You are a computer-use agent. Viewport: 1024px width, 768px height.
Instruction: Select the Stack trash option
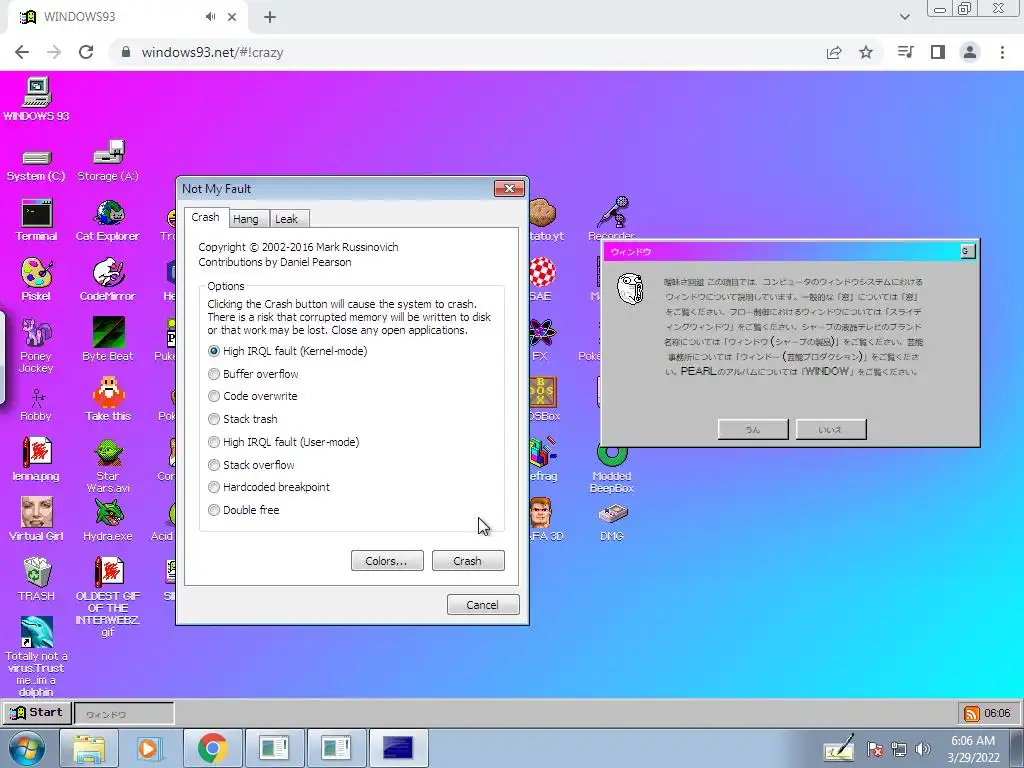point(243,419)
